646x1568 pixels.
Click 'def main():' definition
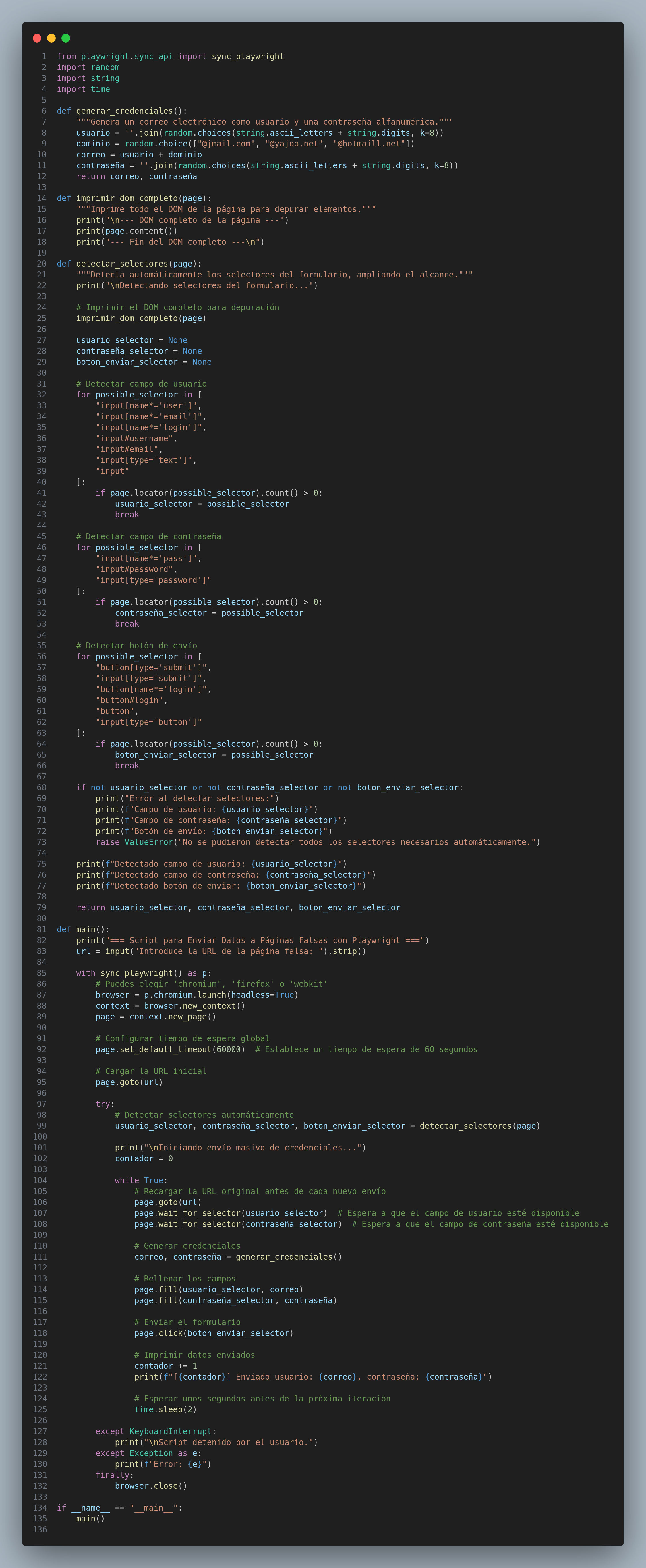[x=83, y=930]
